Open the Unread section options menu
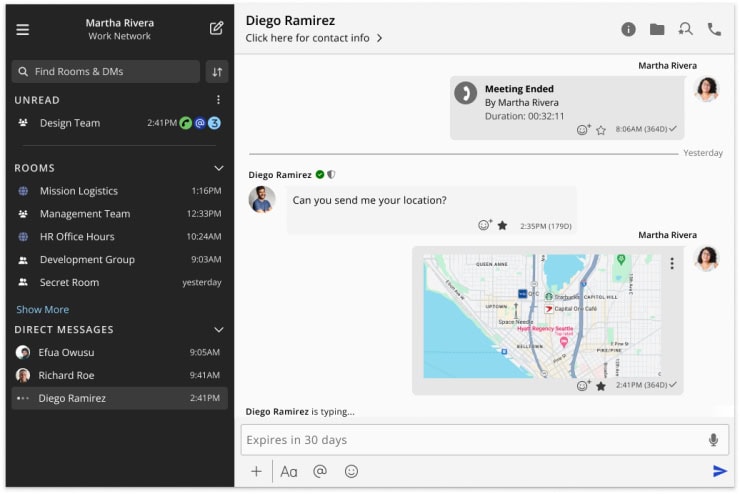This screenshot has width=740, height=494. coord(219,100)
